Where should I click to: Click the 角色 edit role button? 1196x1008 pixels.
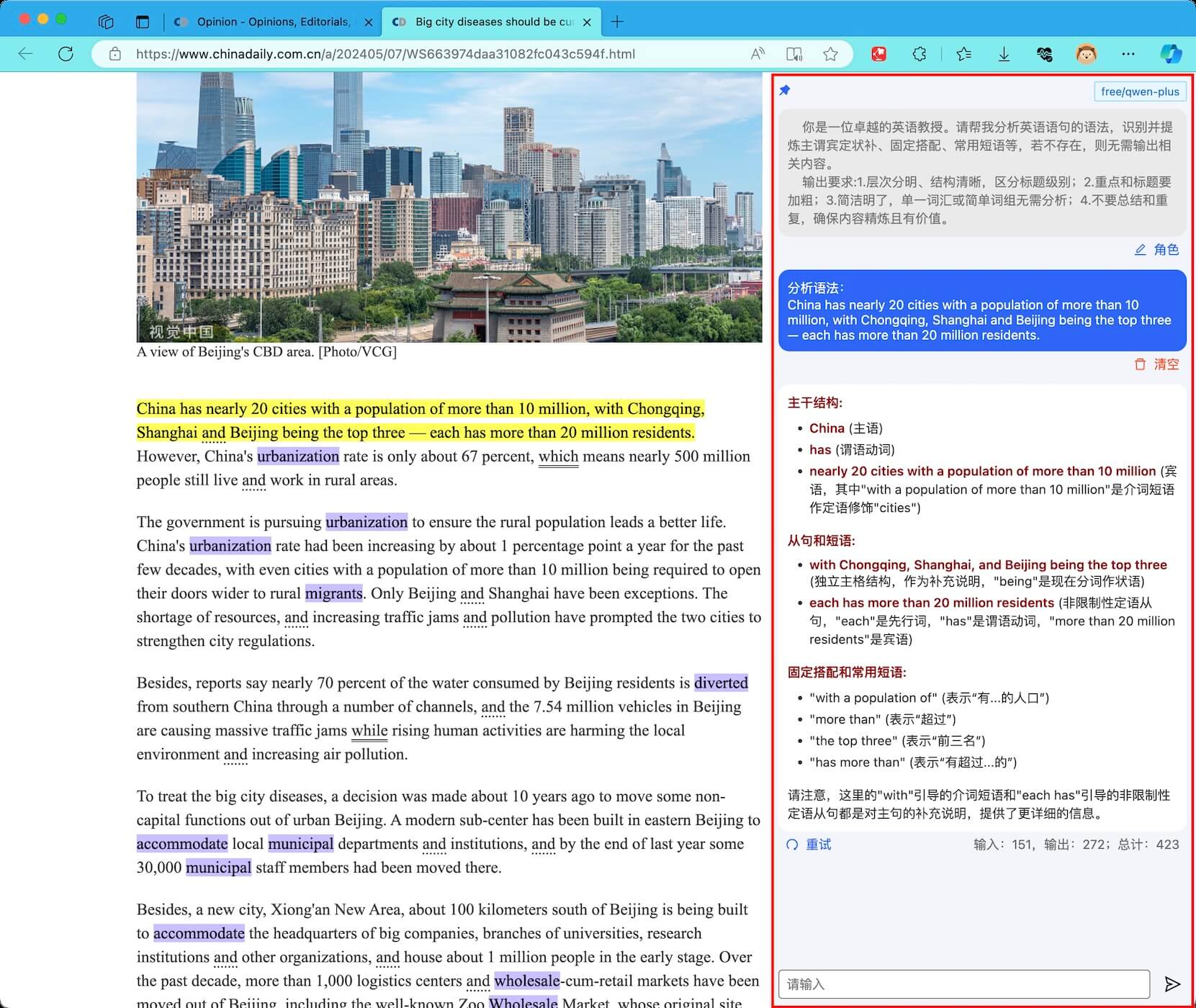tap(1157, 250)
